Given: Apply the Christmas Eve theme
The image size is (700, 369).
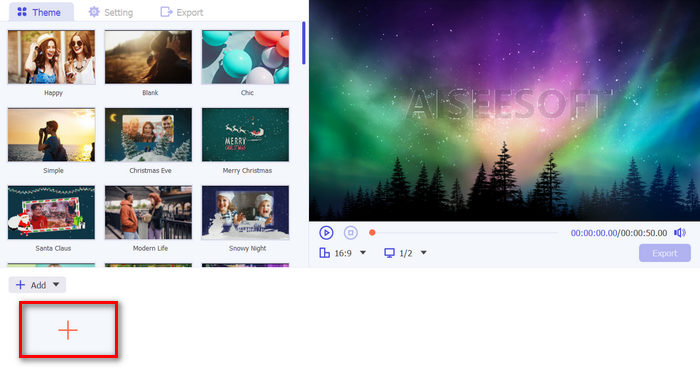Looking at the screenshot, I should pyautogui.click(x=148, y=135).
